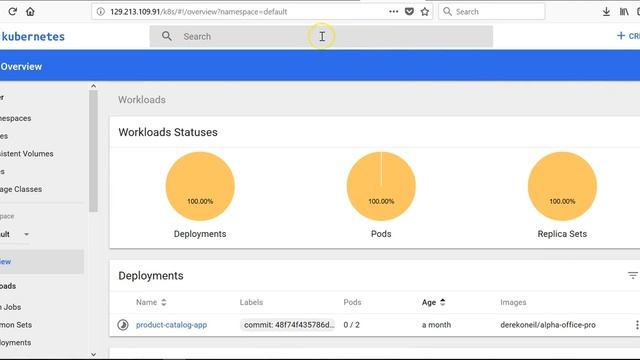Open product-catalog-app deployment link
640x360 pixels.
[x=171, y=325]
